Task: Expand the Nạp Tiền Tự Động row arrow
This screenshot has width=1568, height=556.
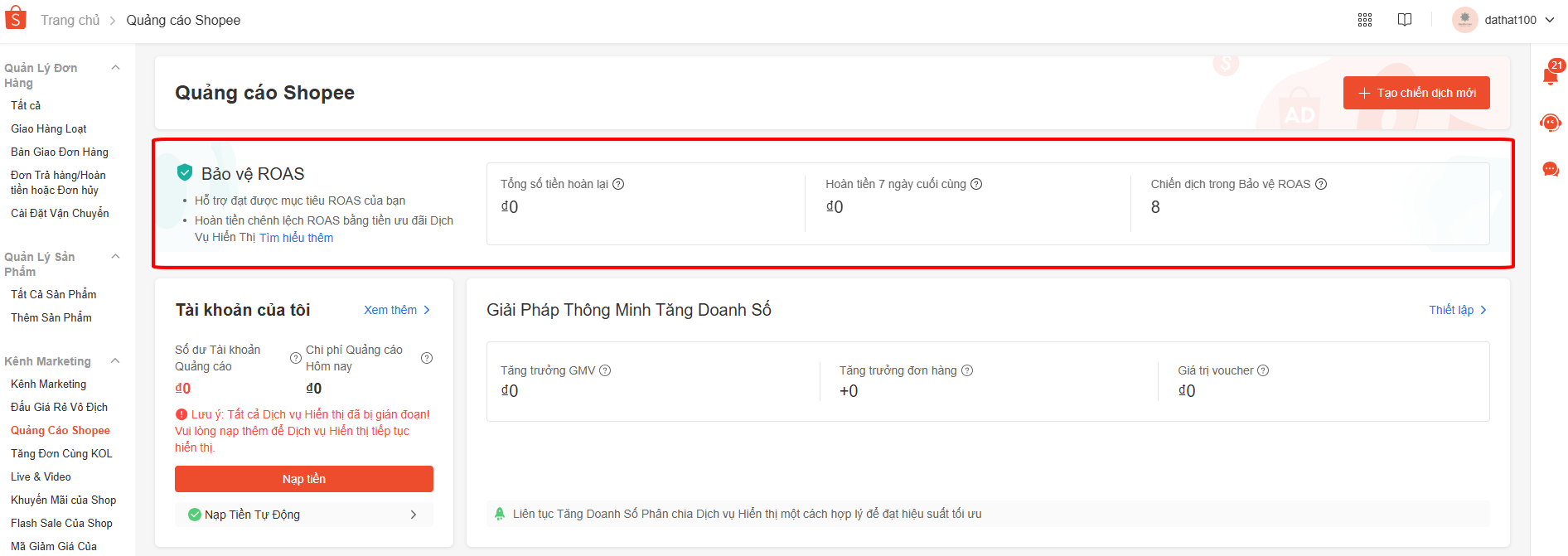Action: [x=414, y=515]
